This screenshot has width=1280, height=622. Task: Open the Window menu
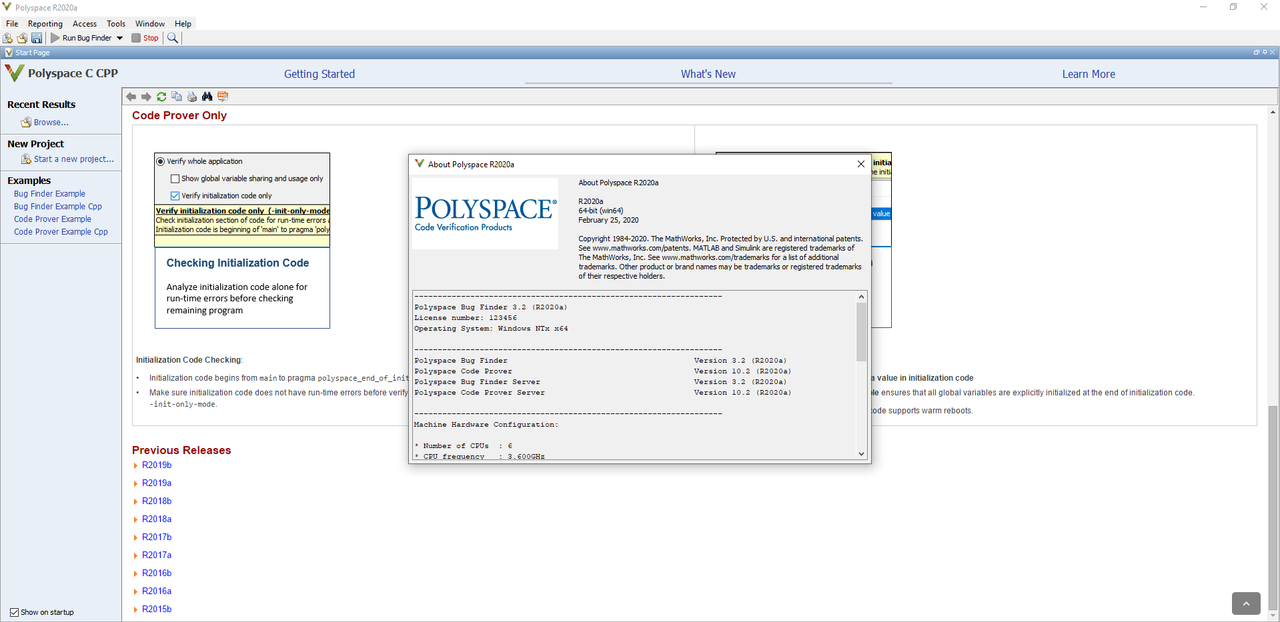click(x=150, y=23)
